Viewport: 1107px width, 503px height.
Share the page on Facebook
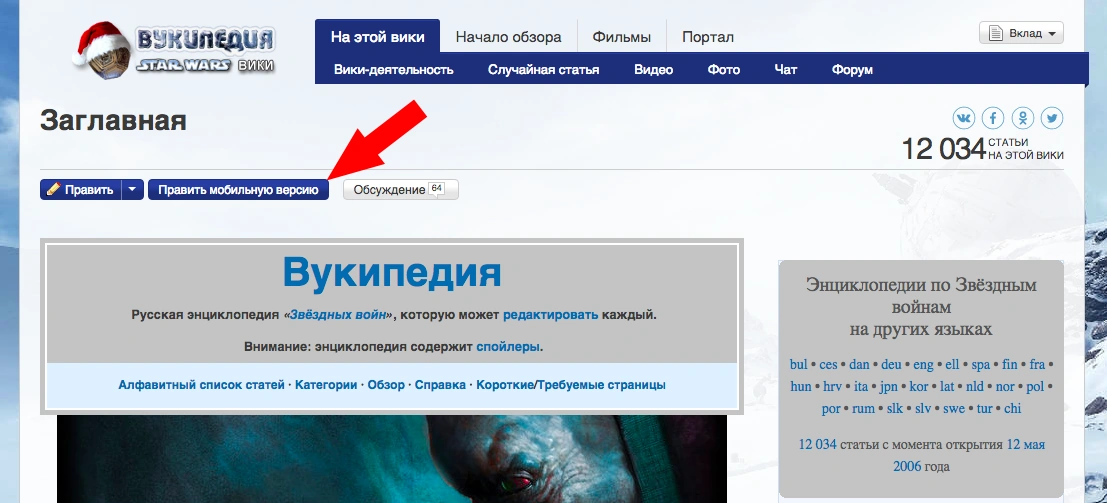[993, 118]
